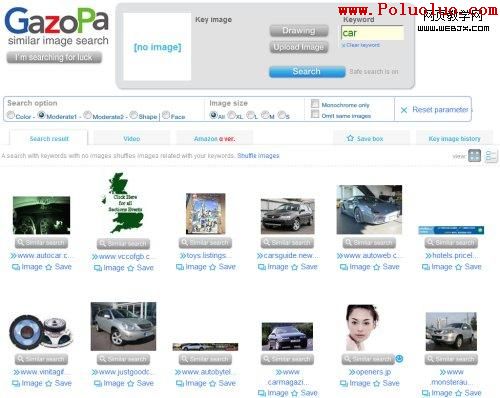The image size is (500, 398).
Task: Click smiley face icon near openers.jp
Action: 399,359
